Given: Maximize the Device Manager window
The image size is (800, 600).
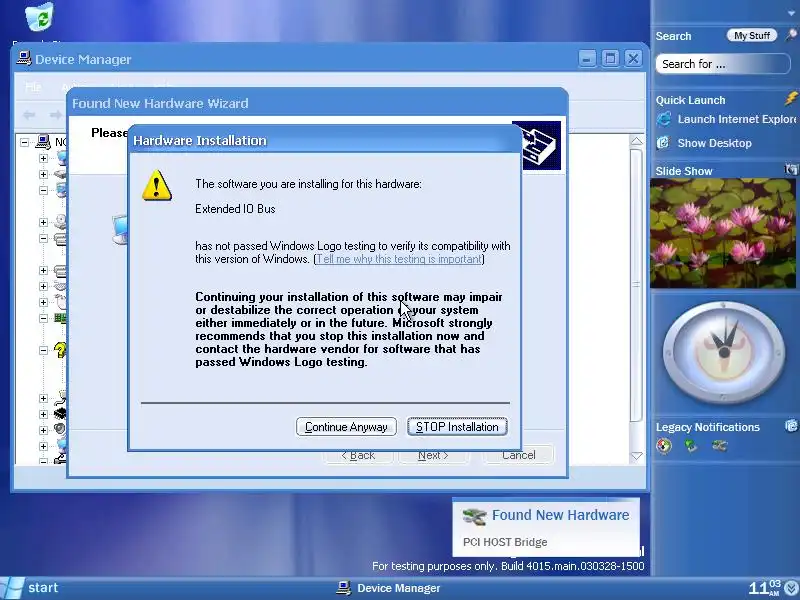Looking at the screenshot, I should click(x=610, y=59).
